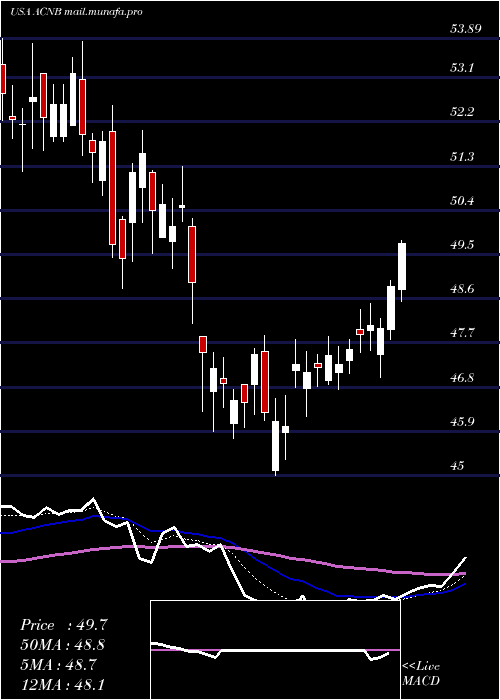Screen dimensions: 500x700
Task: Click the '<<Live MACD' label
Action: click(x=421, y=674)
